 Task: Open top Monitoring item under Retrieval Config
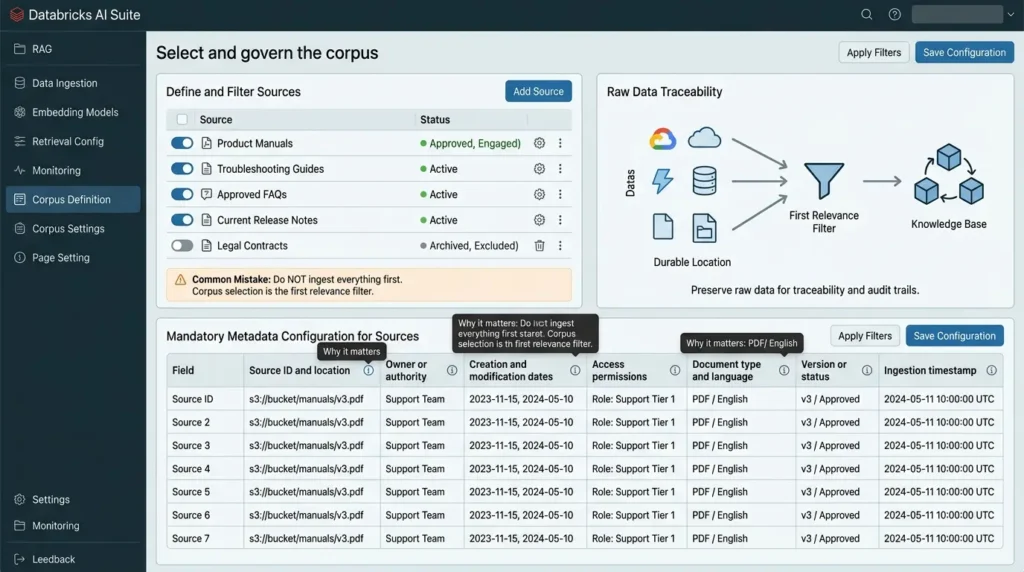73,170
